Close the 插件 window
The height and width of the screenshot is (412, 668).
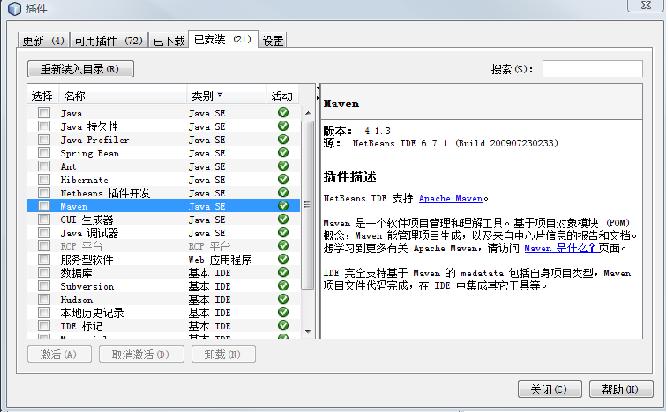tap(645, 5)
